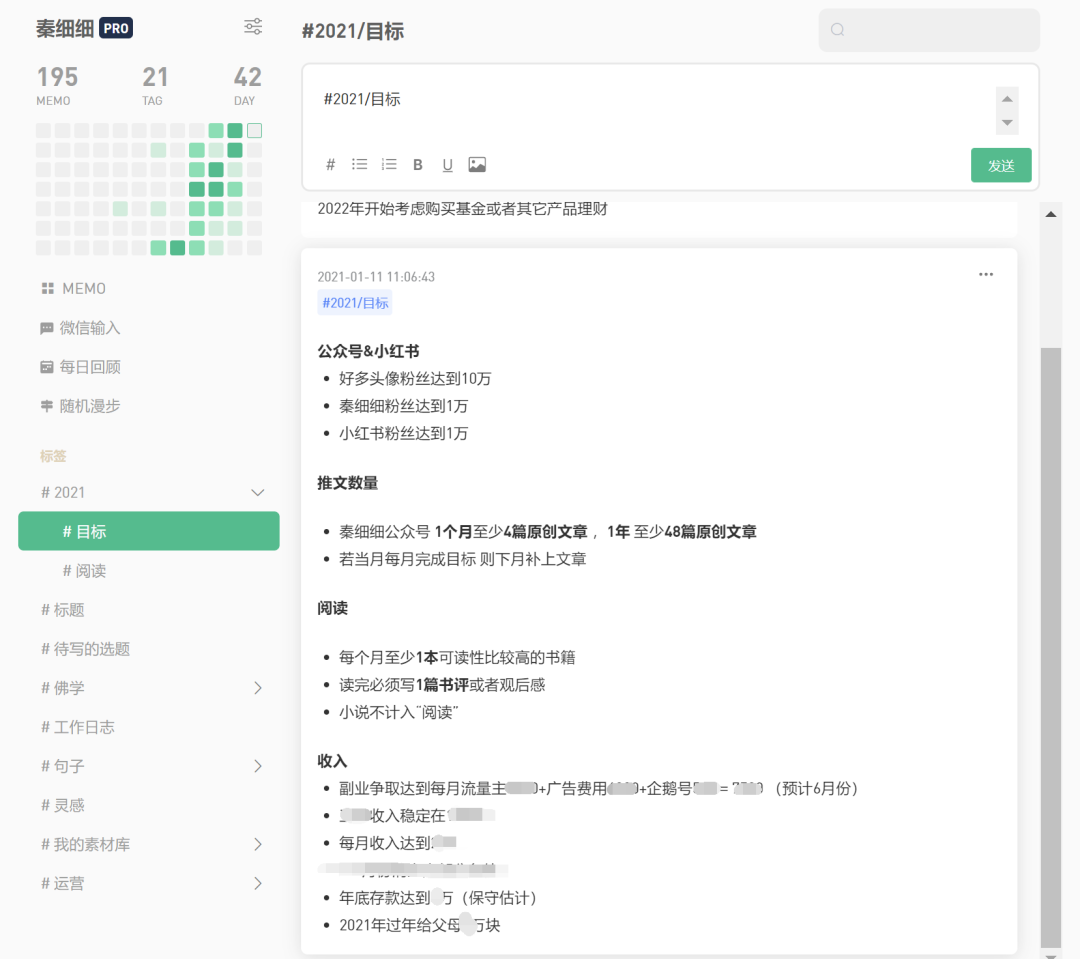
Task: Expand the # 运营 tag
Action: 258,883
